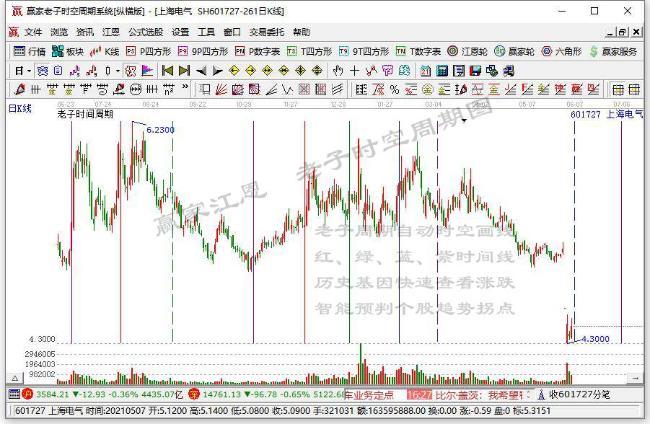This screenshot has width=650, height=424.
Task: Open the 赢家轮 wheel tool
Action: (514, 51)
